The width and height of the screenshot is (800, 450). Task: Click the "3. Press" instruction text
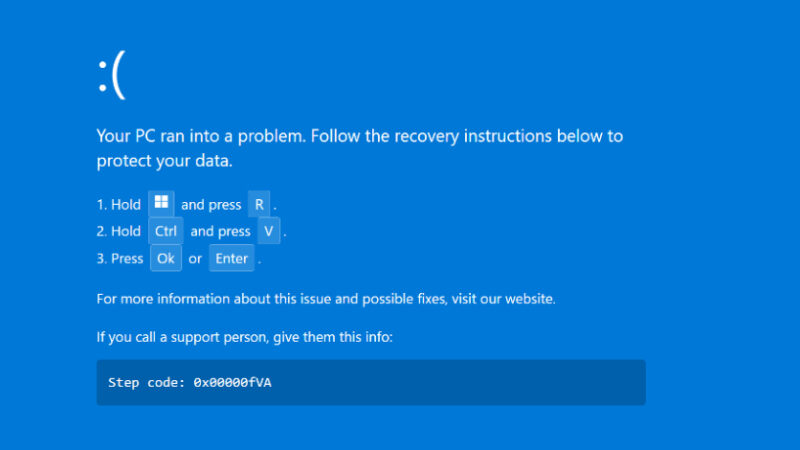(120, 258)
